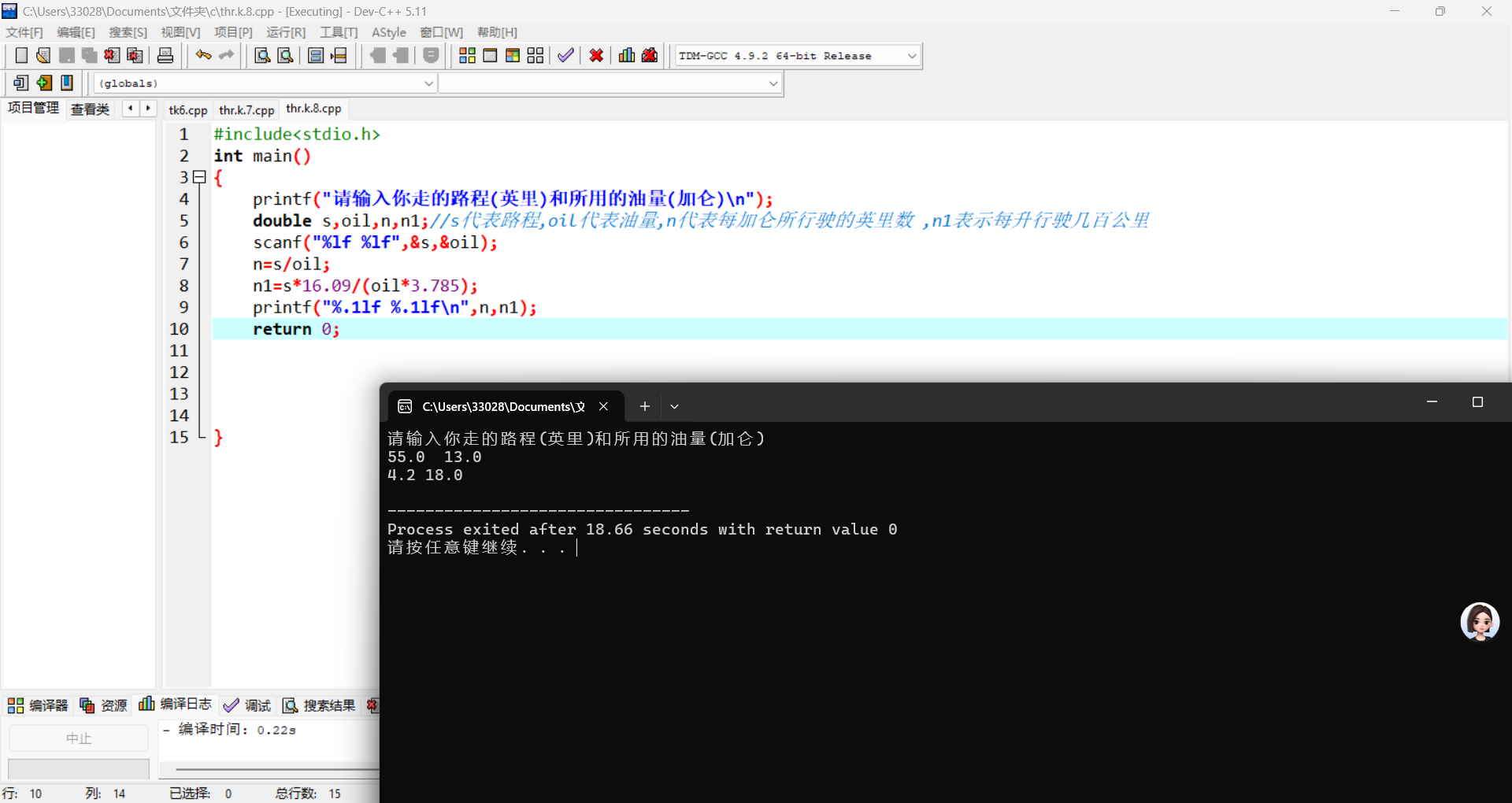Image resolution: width=1512 pixels, height=803 pixels.
Task: Click the Save All icon
Action: click(90, 55)
